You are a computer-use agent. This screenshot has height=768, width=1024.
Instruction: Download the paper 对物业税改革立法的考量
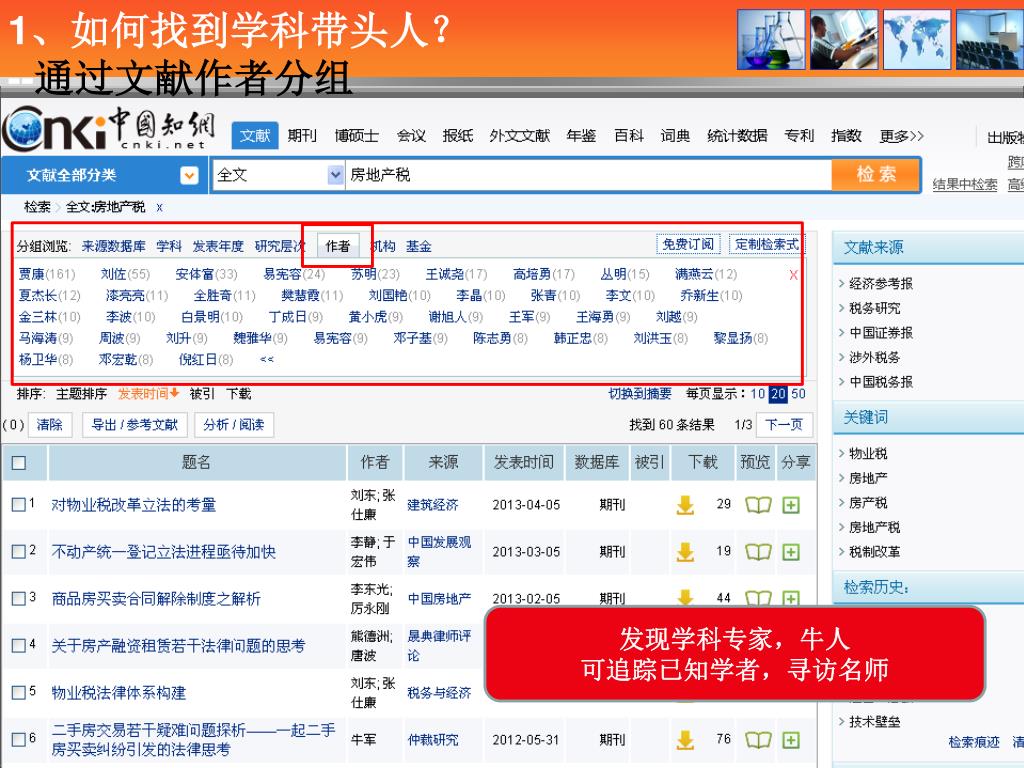(685, 505)
